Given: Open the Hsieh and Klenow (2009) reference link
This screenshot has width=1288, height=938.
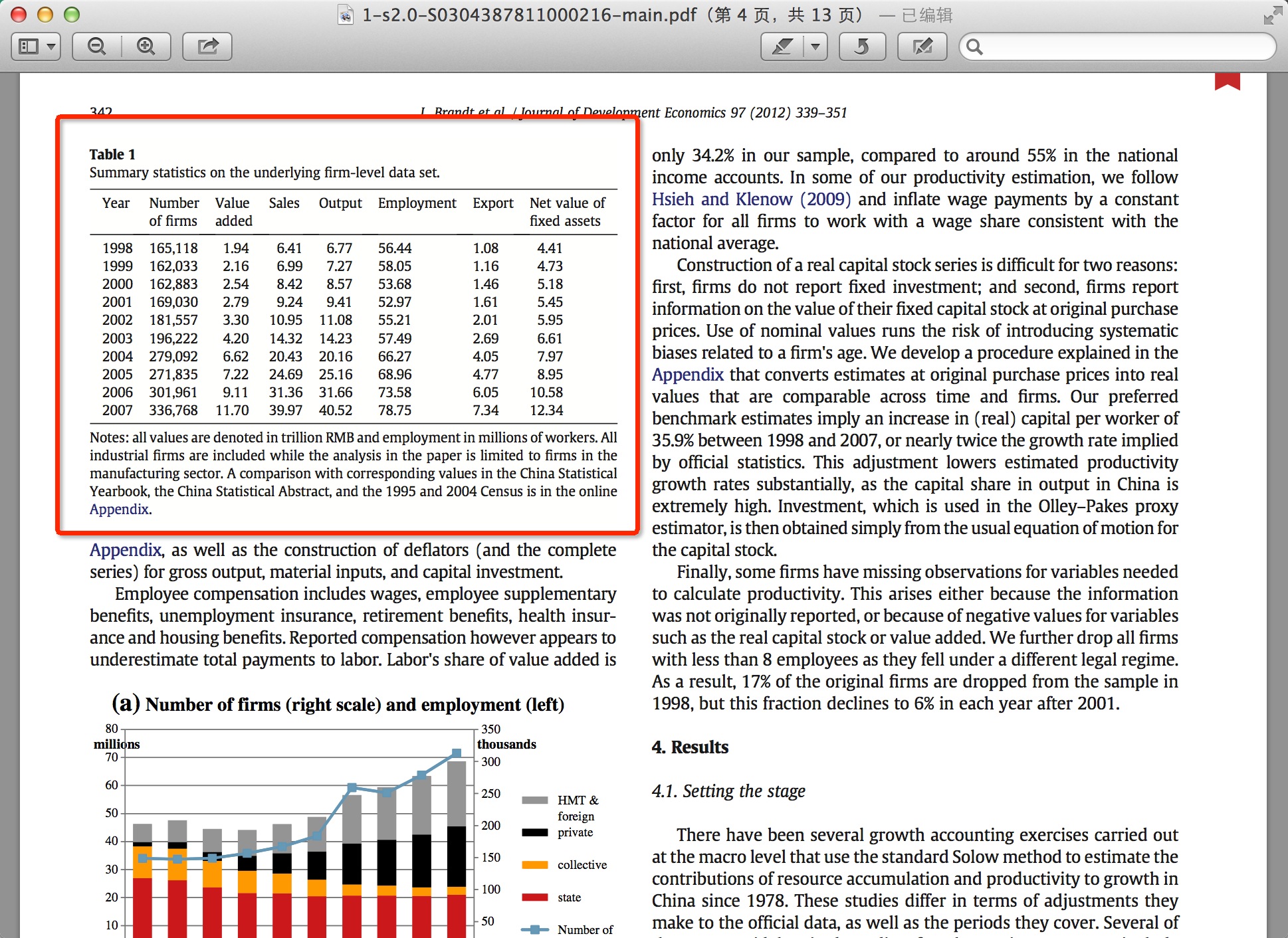Looking at the screenshot, I should 751,199.
